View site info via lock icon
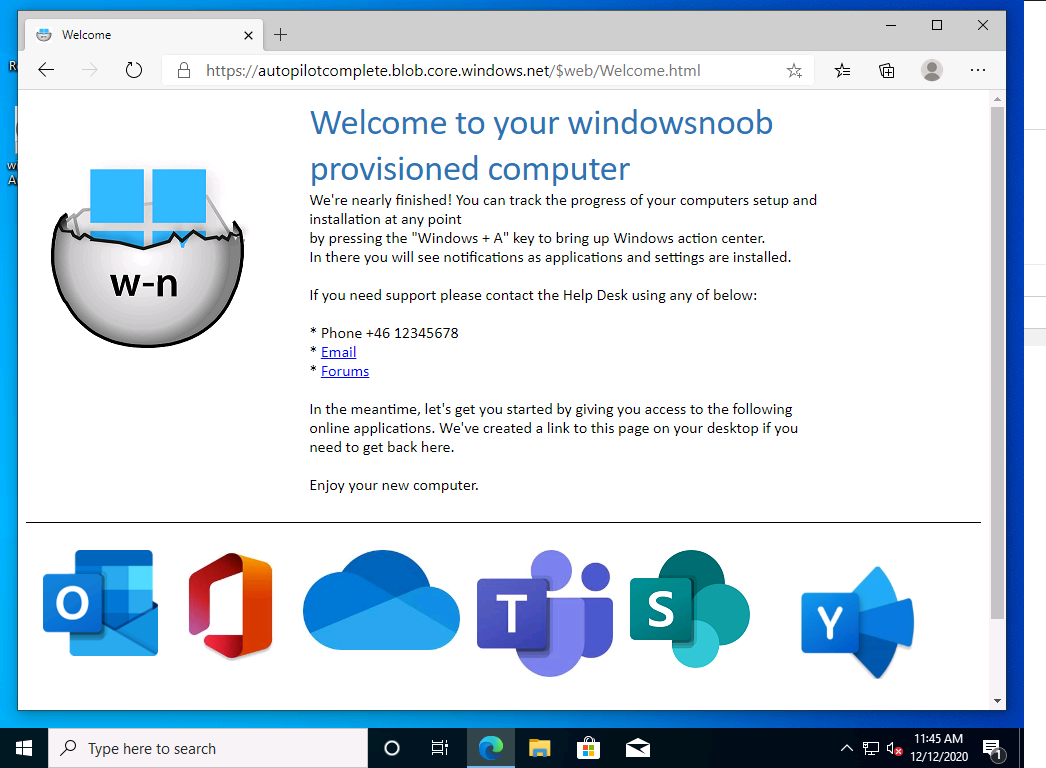Viewport: 1046px width, 768px height. [184, 71]
